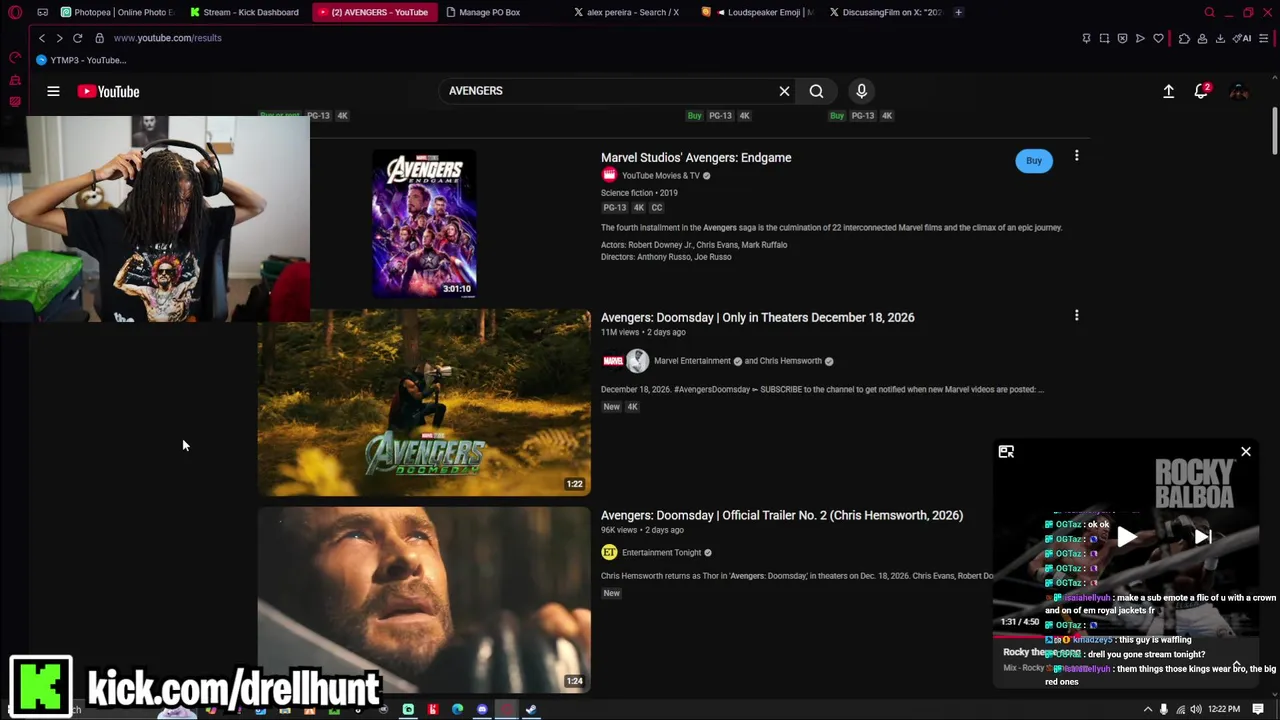This screenshot has height=720, width=1280.
Task: Reload the YouTube page
Action: pos(77,38)
